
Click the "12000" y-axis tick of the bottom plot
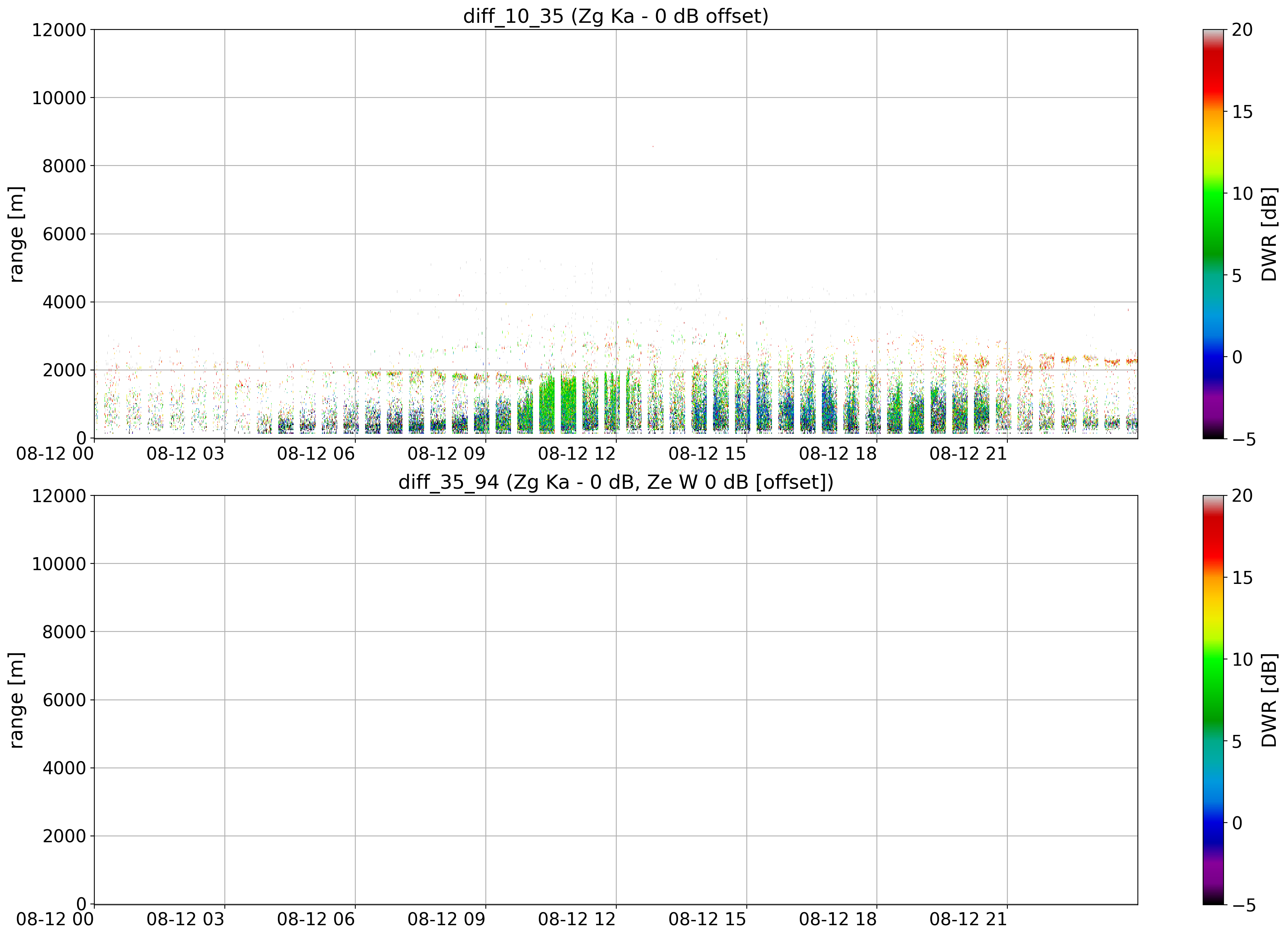point(59,495)
